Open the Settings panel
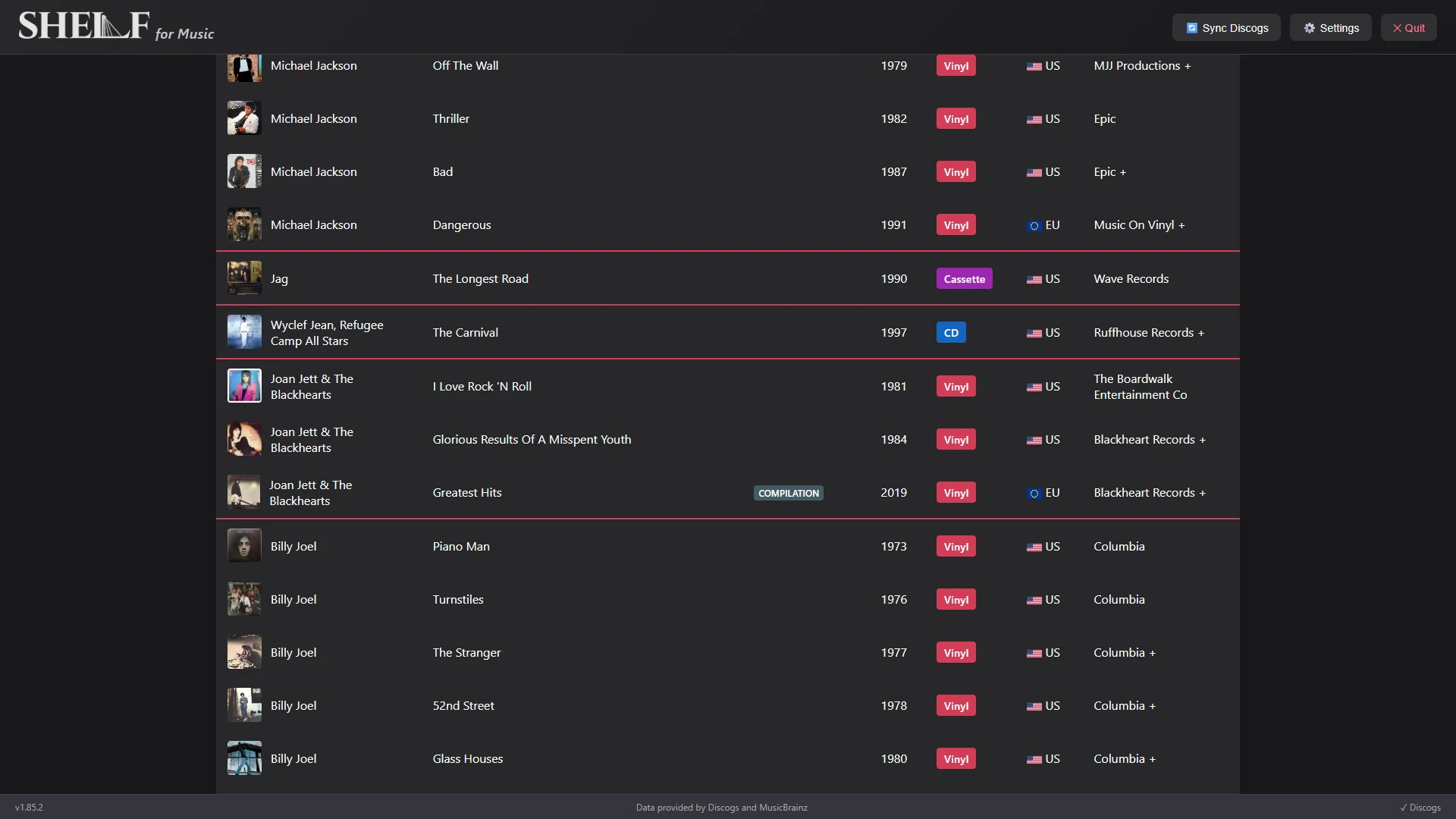 pyautogui.click(x=1331, y=28)
